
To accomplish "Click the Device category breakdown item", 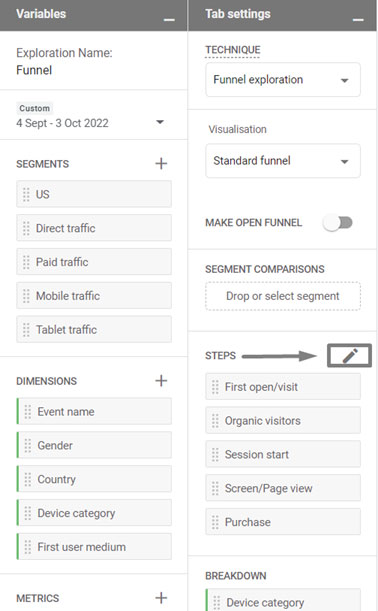I will (283, 602).
